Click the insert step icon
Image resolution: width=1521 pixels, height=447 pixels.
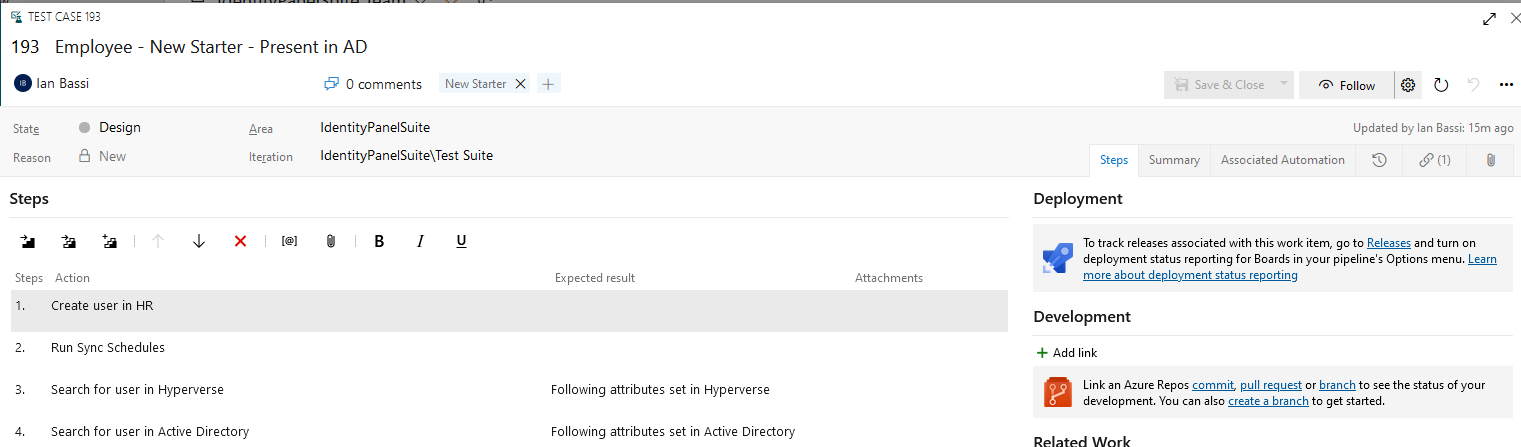click(x=28, y=241)
